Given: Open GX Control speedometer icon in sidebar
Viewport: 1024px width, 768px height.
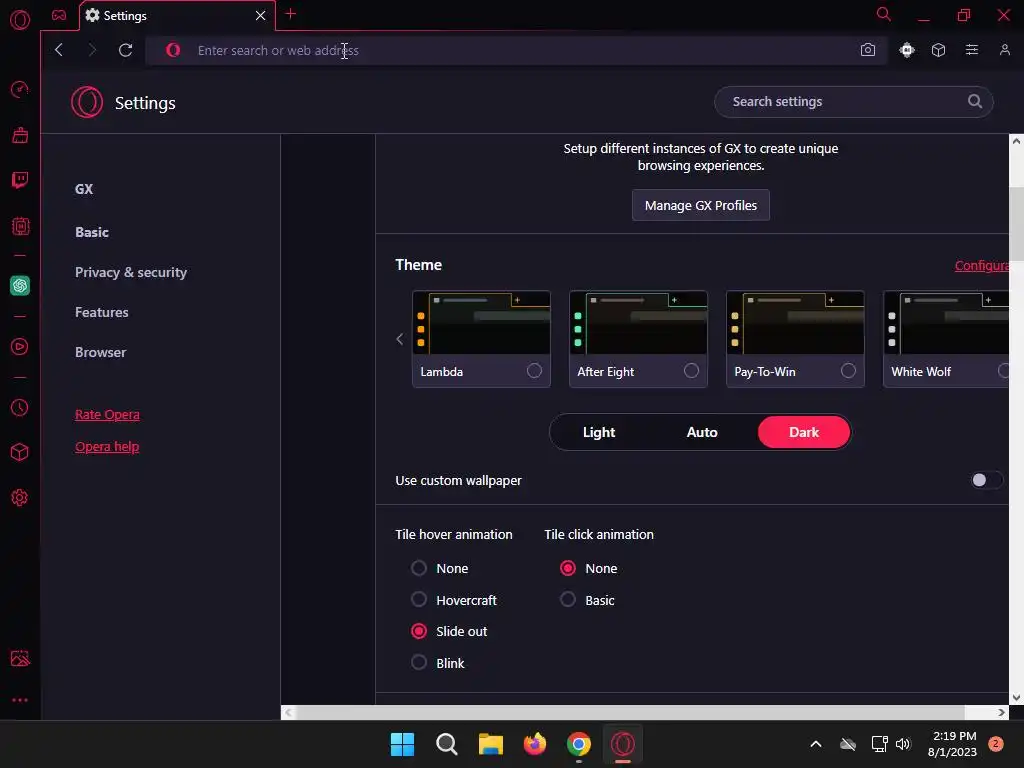Looking at the screenshot, I should tap(20, 89).
